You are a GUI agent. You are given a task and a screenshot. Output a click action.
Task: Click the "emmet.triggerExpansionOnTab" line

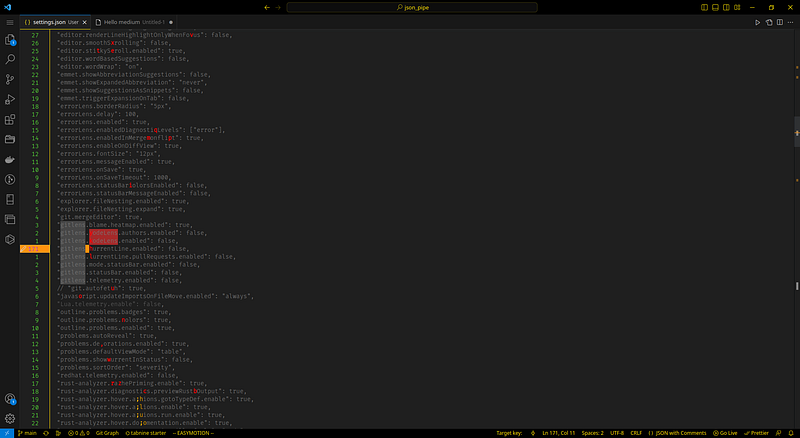coord(123,99)
